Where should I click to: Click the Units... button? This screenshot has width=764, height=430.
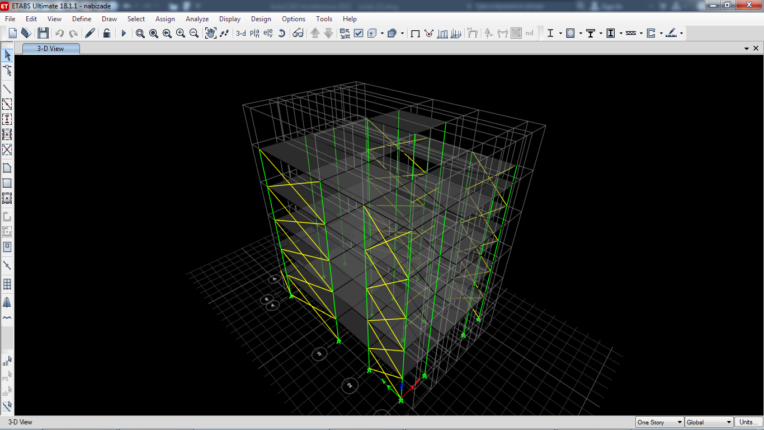point(748,422)
